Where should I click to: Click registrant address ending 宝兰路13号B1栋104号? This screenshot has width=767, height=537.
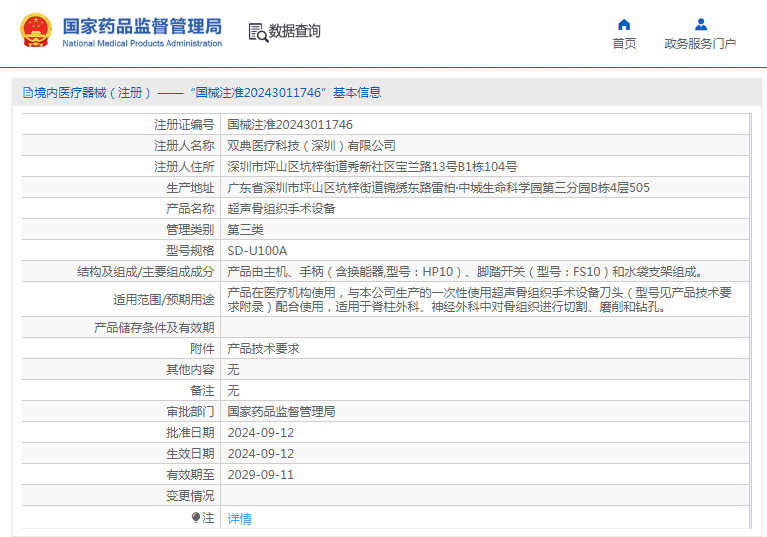coord(372,167)
